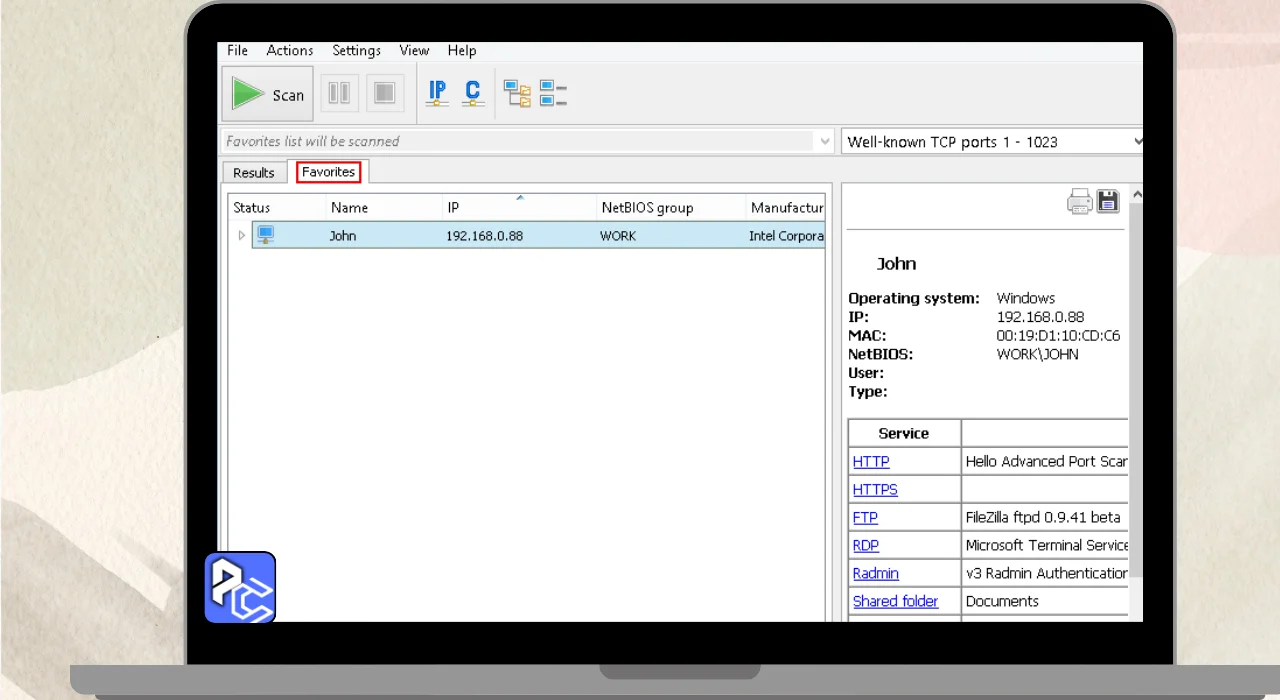1280x700 pixels.
Task: Print the details using printer icon
Action: tap(1080, 201)
